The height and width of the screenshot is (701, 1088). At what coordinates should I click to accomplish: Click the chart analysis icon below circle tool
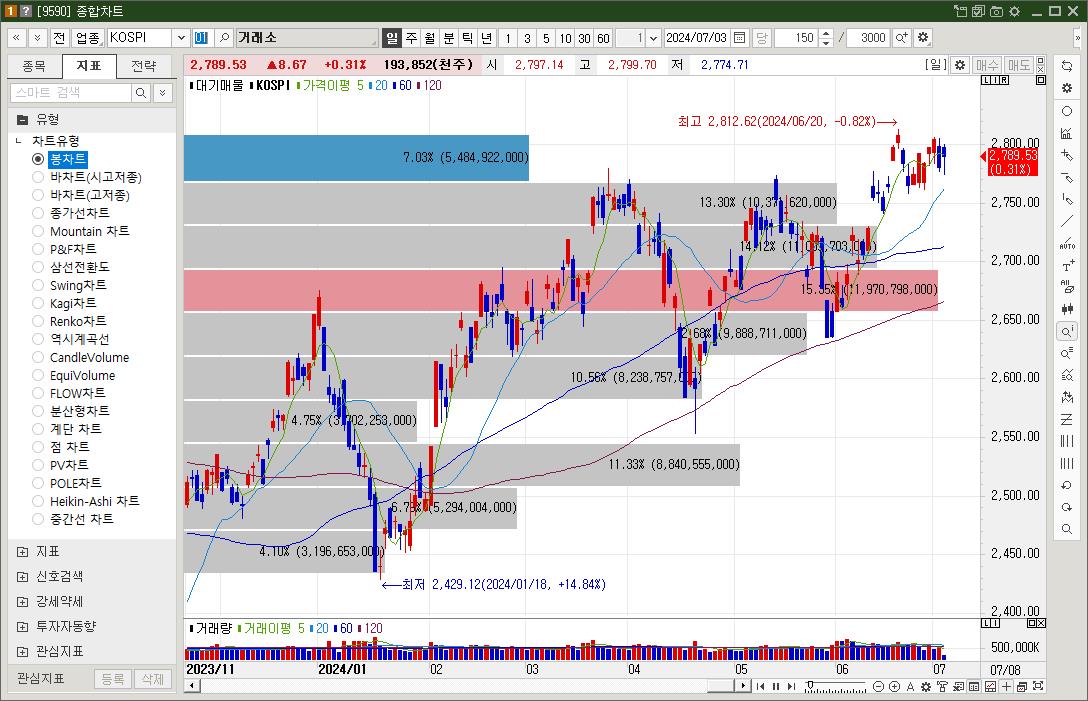click(1067, 133)
